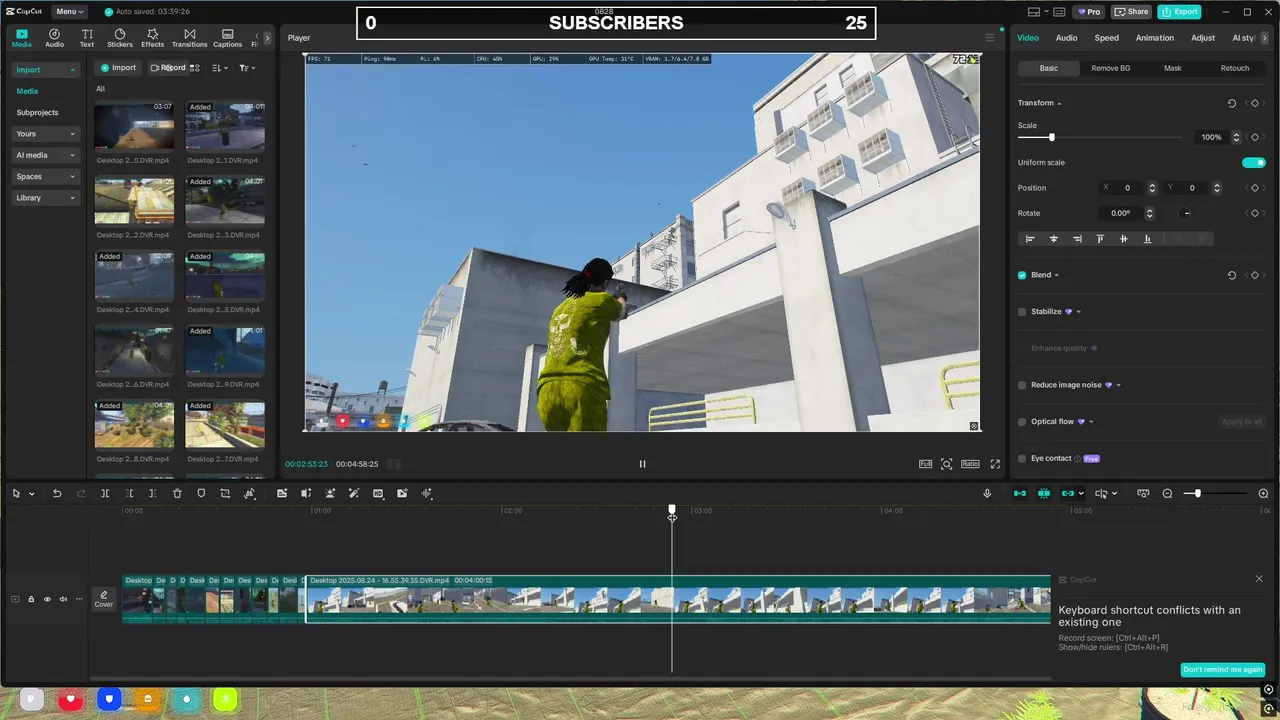Enter fullscreen player preview
Viewport: 1280px width, 720px height.
click(995, 464)
